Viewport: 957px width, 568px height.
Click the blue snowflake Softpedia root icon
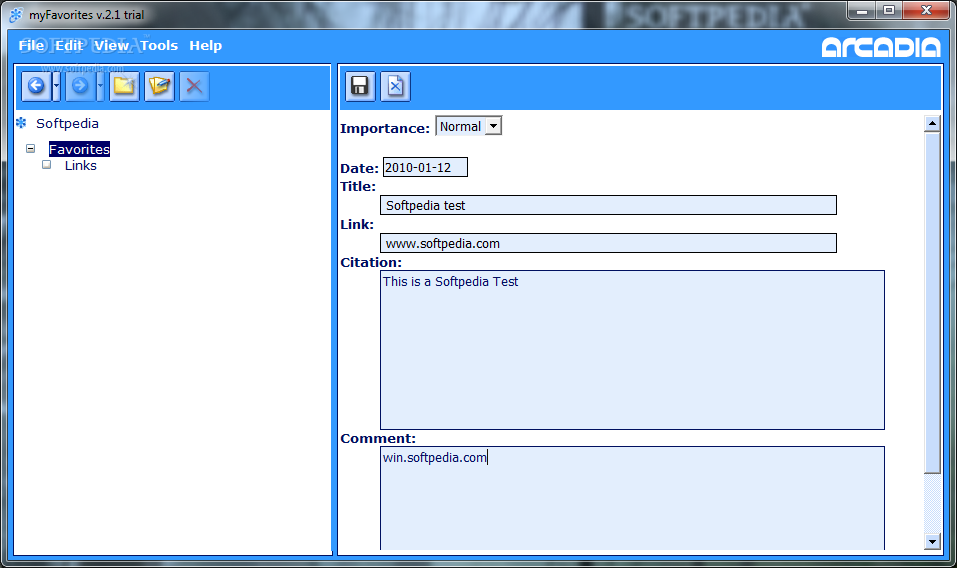(21, 123)
